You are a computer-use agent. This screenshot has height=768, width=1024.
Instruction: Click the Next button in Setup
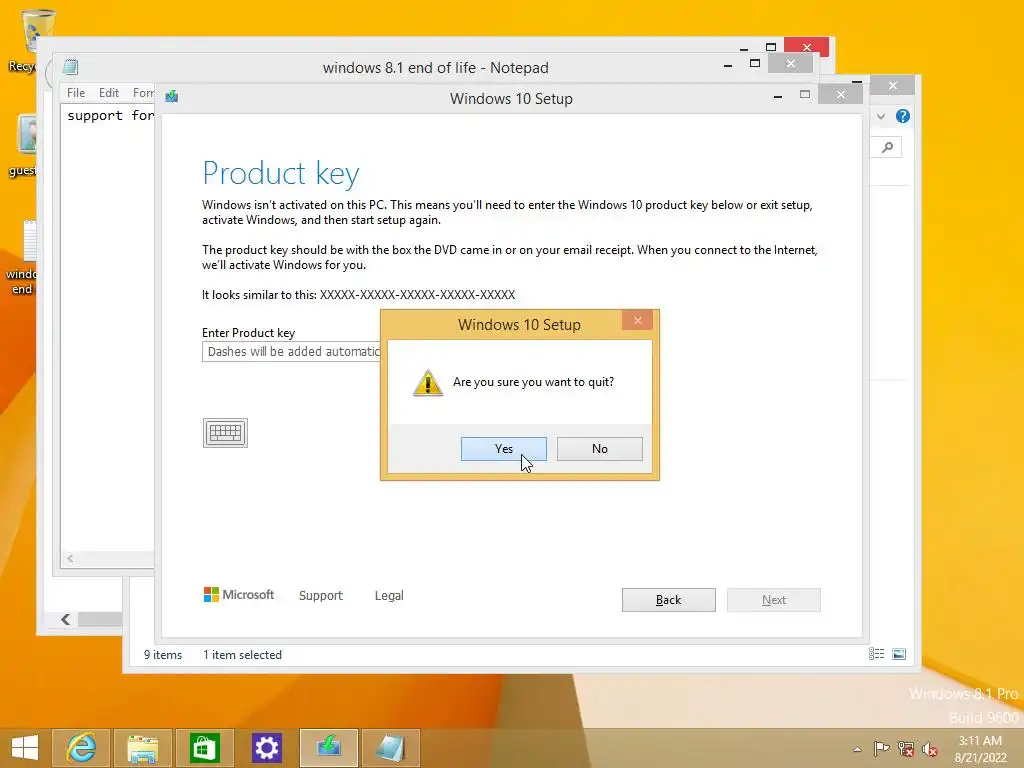pyautogui.click(x=774, y=600)
